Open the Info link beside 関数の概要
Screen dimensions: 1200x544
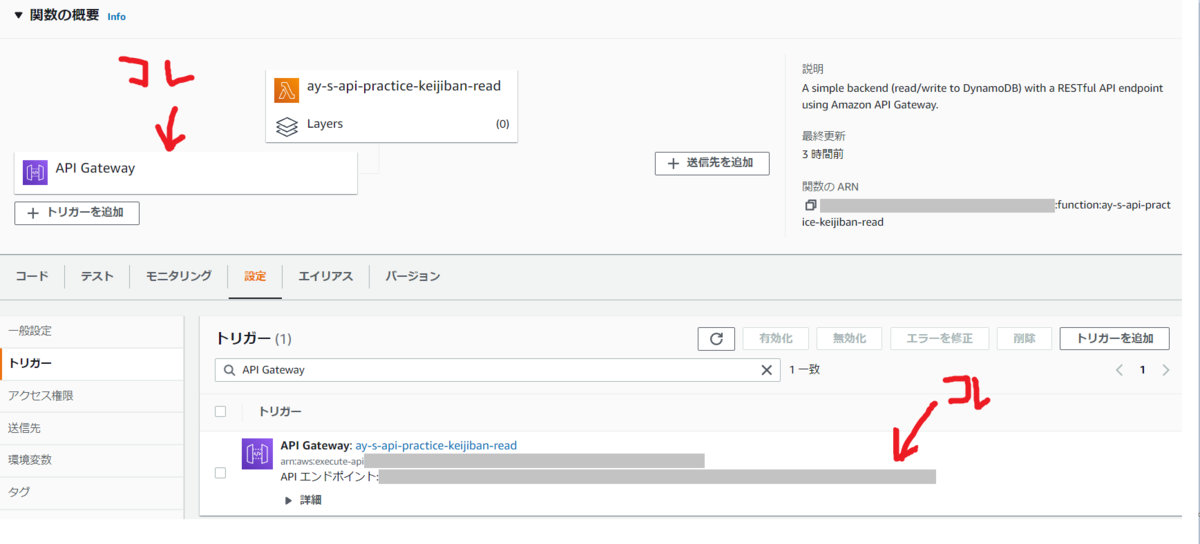coord(116,17)
